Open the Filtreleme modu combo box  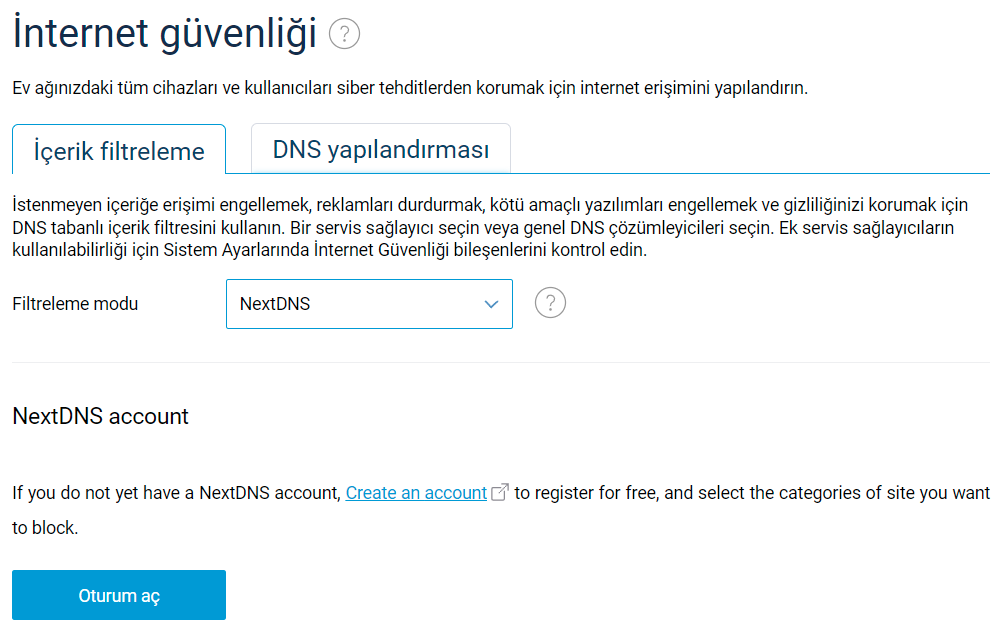[369, 304]
